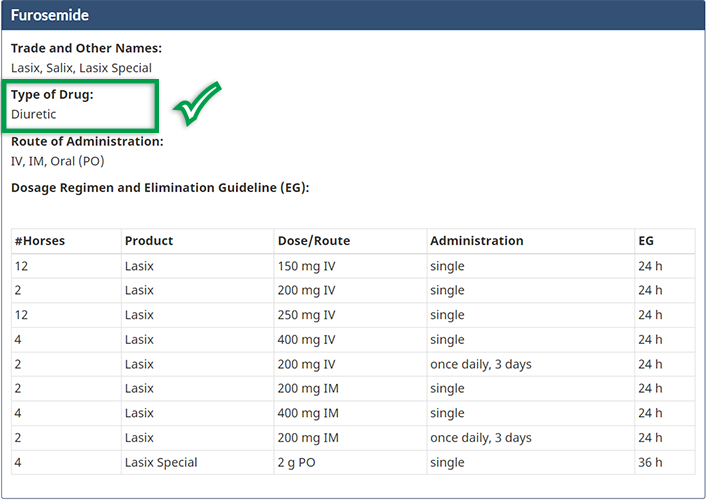Click the Furosemide panel title
The width and height of the screenshot is (706, 500).
[x=50, y=15]
